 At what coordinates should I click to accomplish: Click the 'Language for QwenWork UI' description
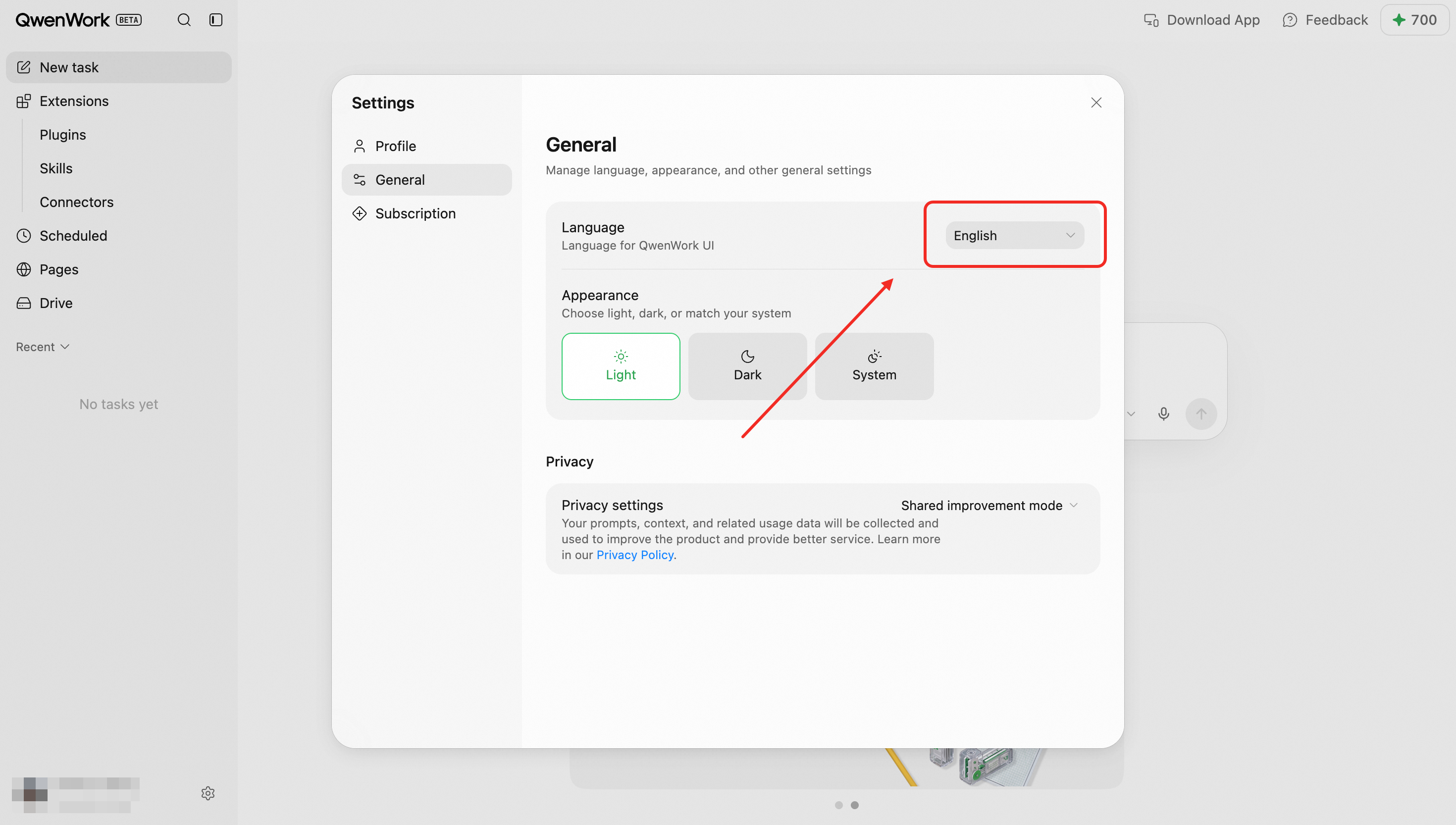click(x=637, y=245)
